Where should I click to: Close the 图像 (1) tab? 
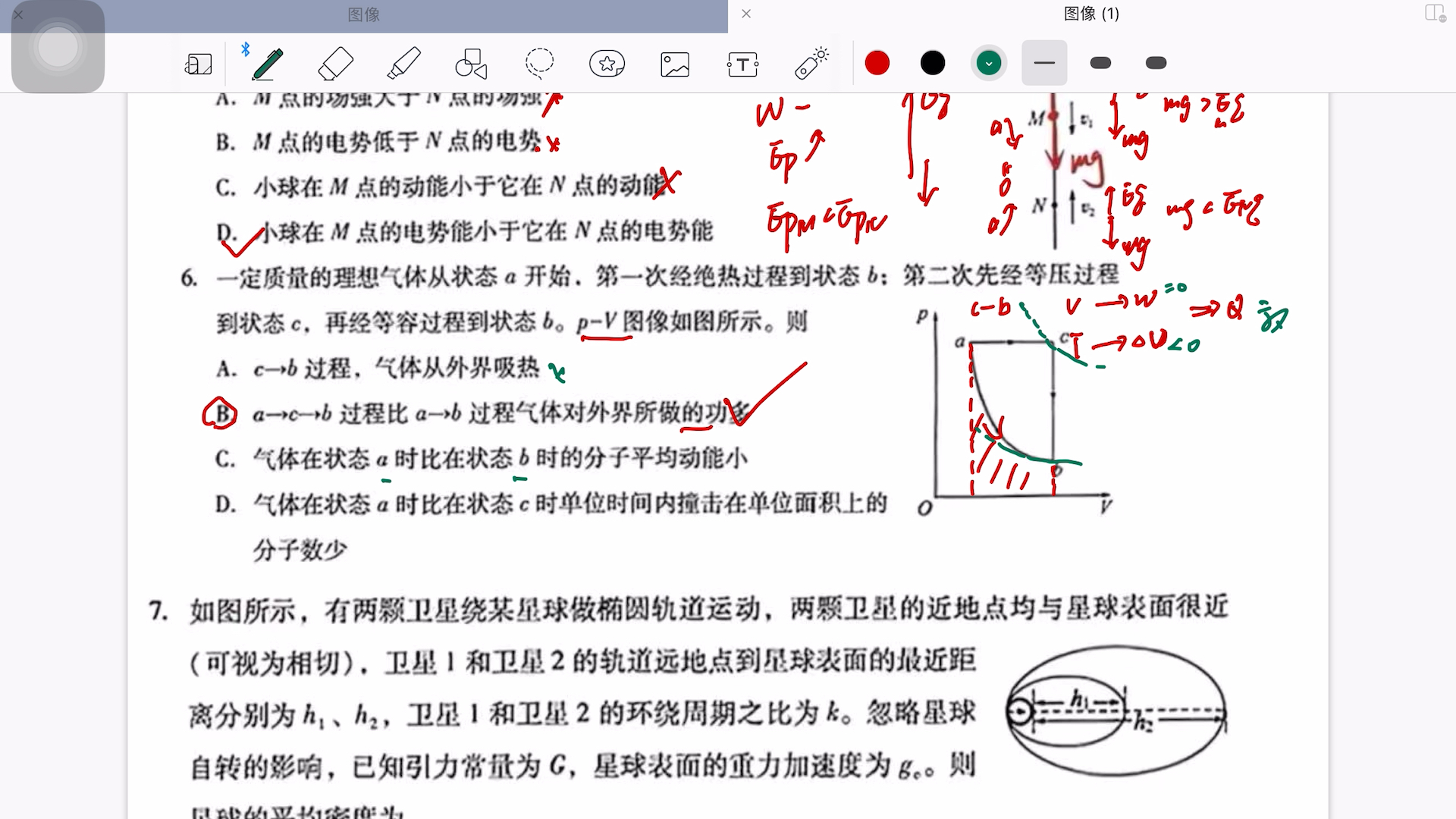746,14
